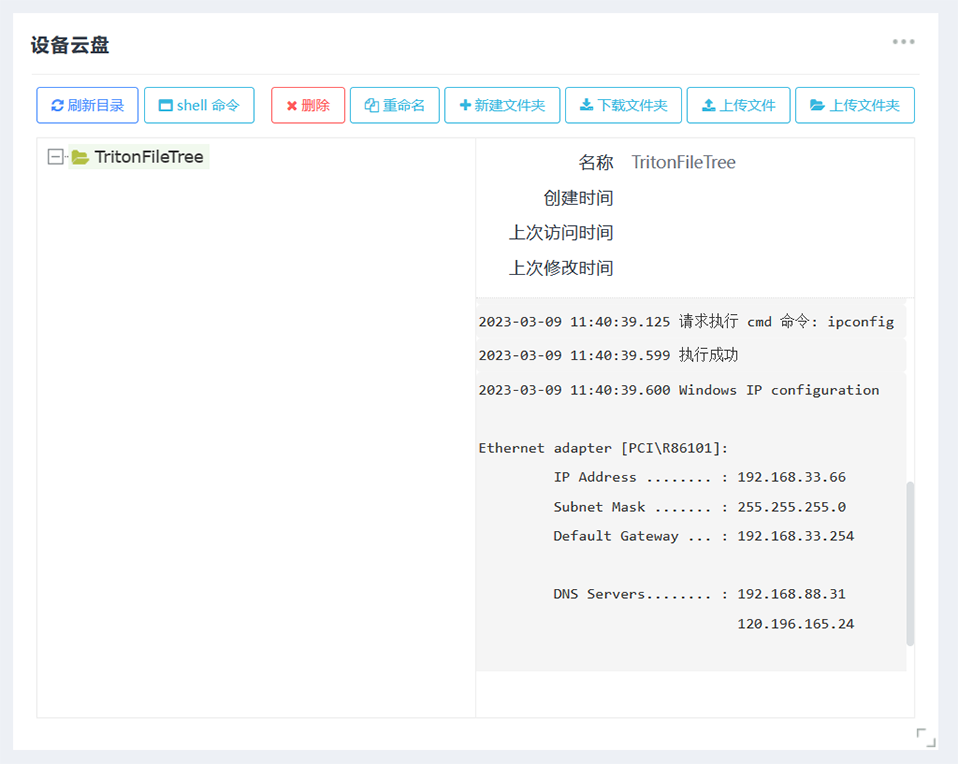Select the TritonFileTree label in the tree
The image size is (958, 764).
149,157
